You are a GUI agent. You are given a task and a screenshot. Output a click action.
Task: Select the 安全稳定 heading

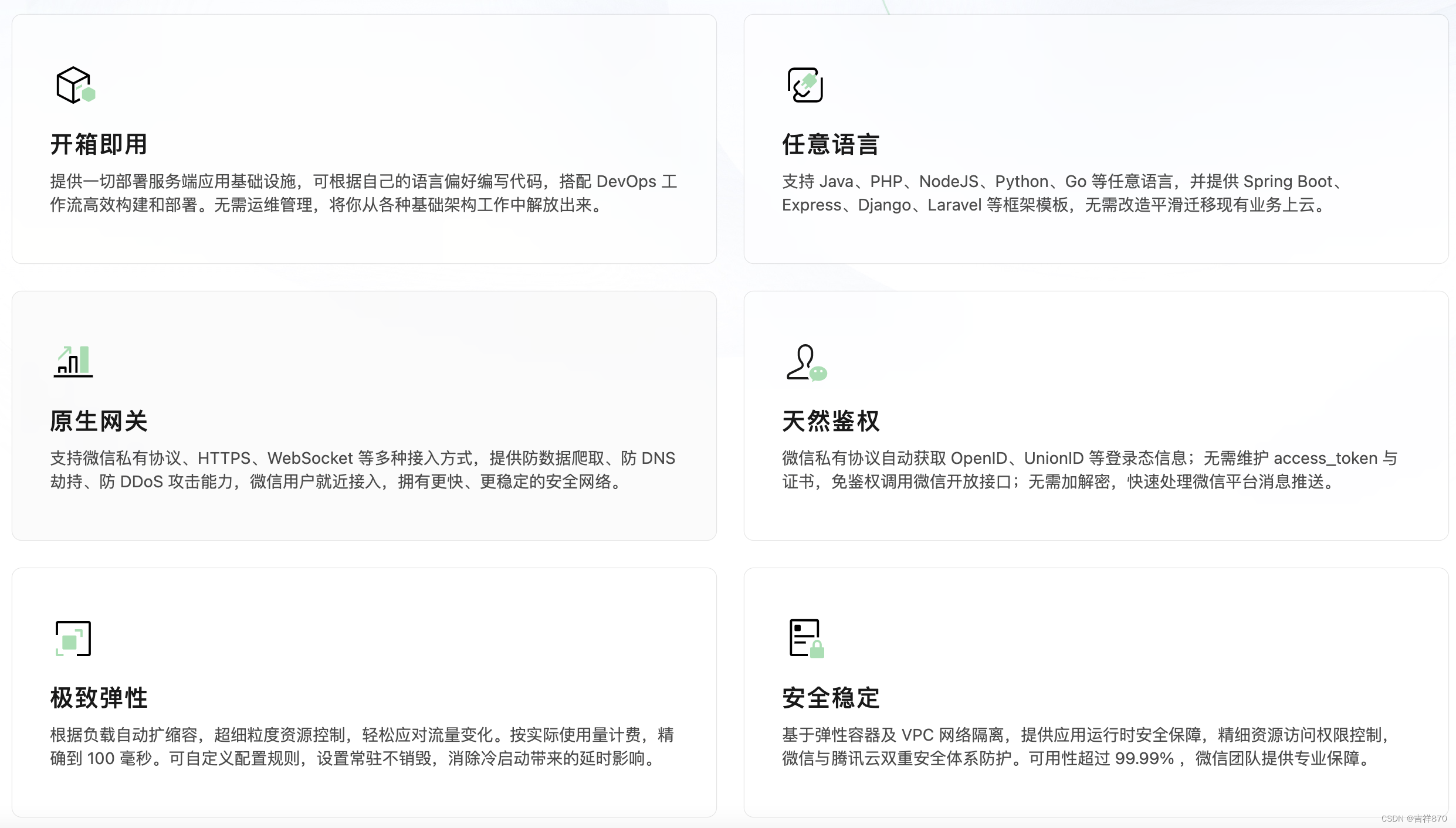coord(831,698)
